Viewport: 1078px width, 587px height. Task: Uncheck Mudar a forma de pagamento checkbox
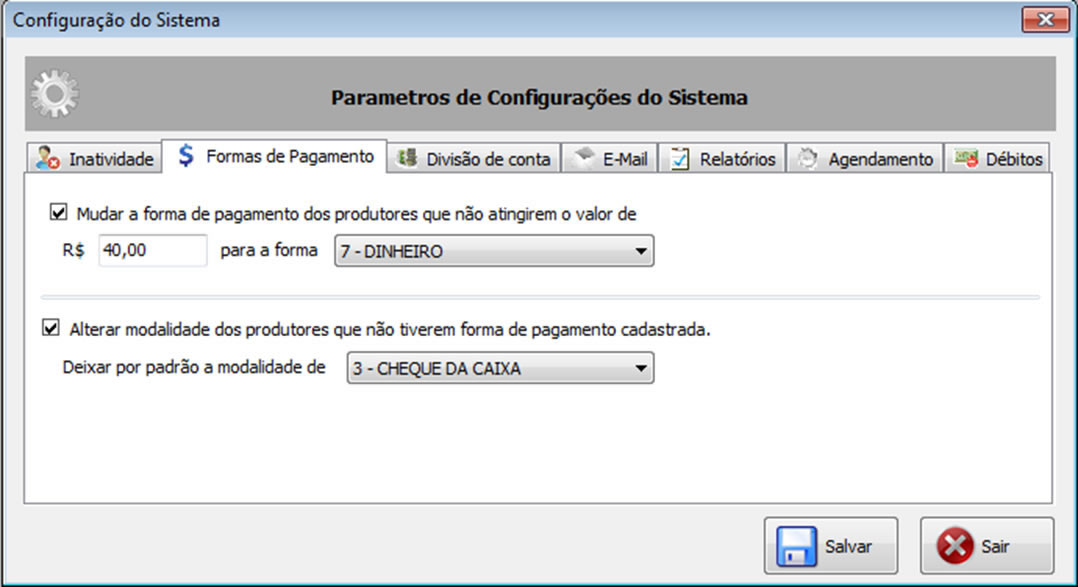(x=58, y=212)
